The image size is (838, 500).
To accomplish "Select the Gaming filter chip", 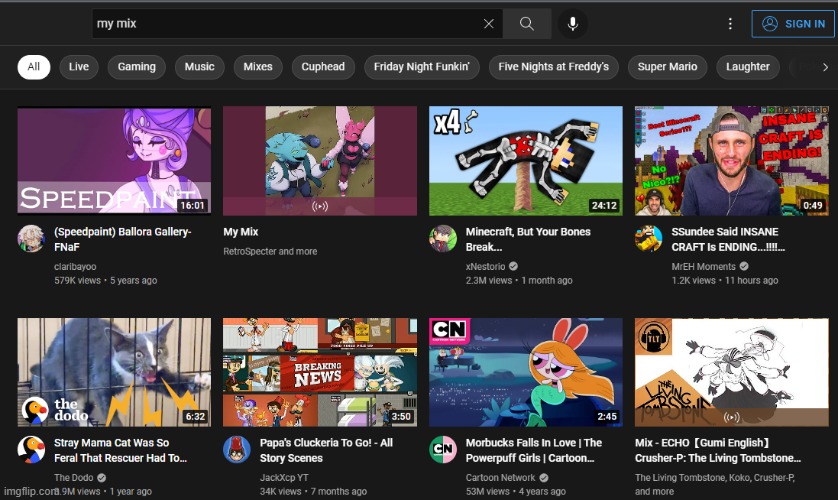I will [x=137, y=67].
